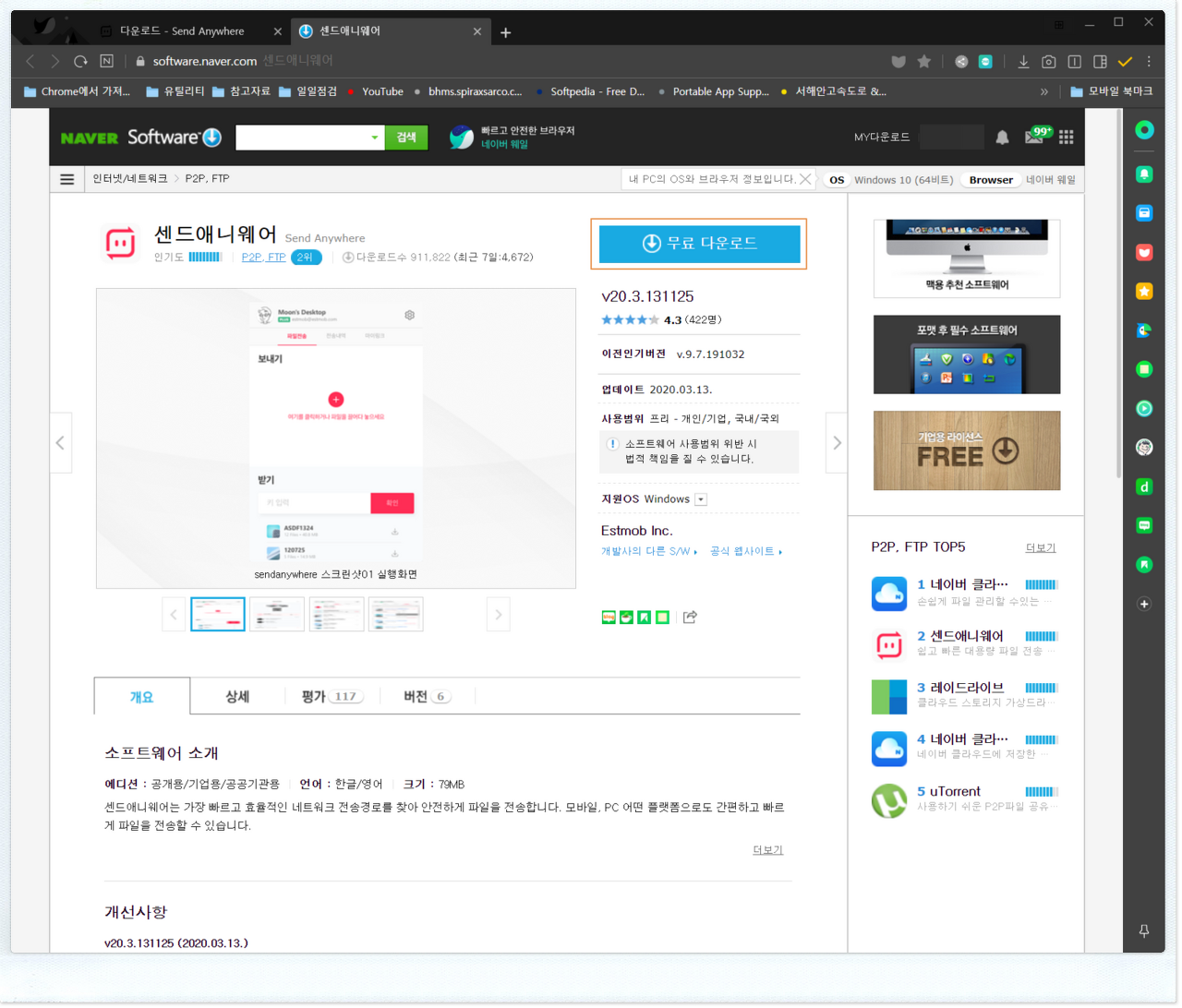Screen dimensions: 1182x1008
Task: Click the plus icon to add sidebar app
Action: pyautogui.click(x=1144, y=604)
